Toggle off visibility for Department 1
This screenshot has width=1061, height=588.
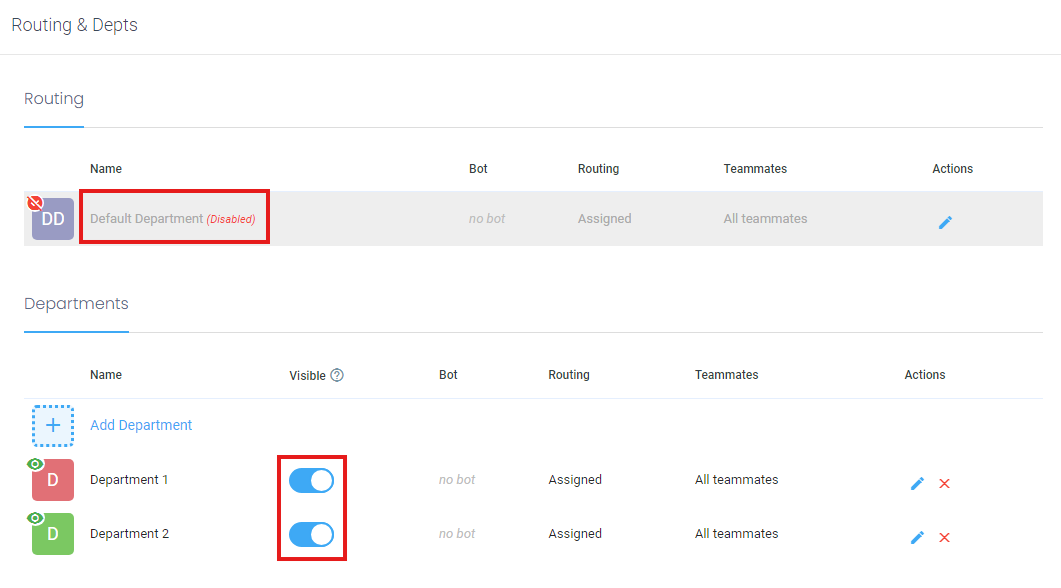click(x=311, y=481)
